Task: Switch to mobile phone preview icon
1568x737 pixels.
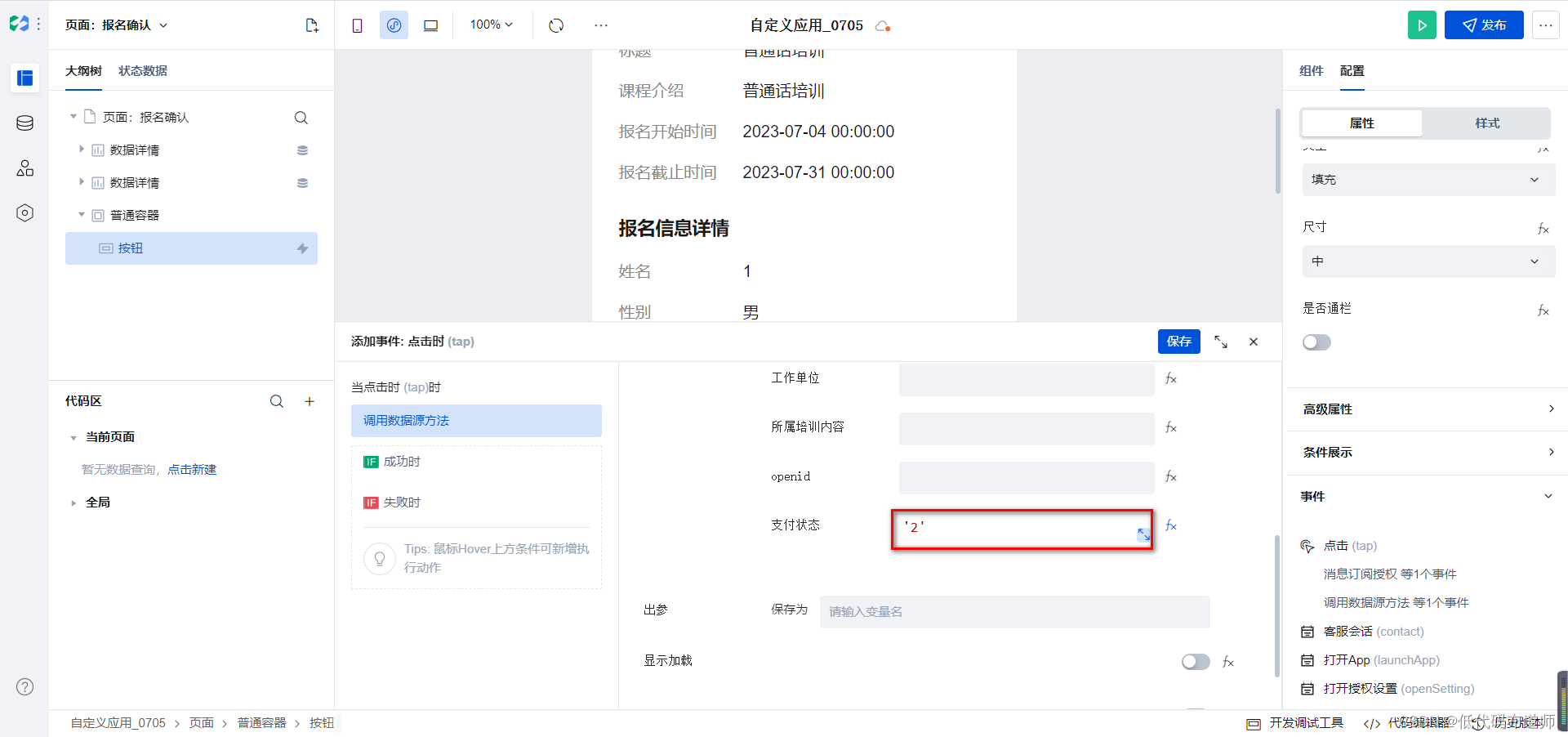Action: click(x=357, y=25)
